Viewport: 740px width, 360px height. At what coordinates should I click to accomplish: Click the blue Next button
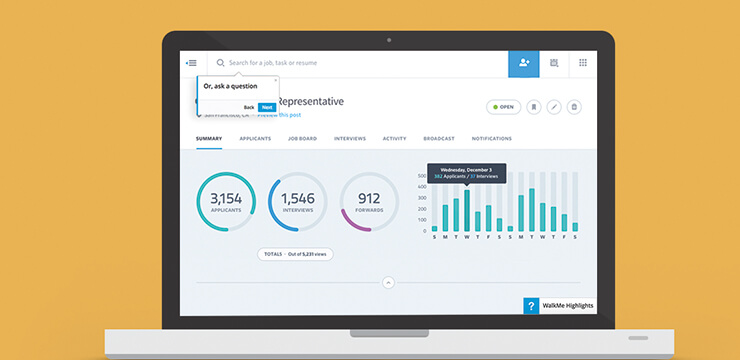tap(267, 108)
